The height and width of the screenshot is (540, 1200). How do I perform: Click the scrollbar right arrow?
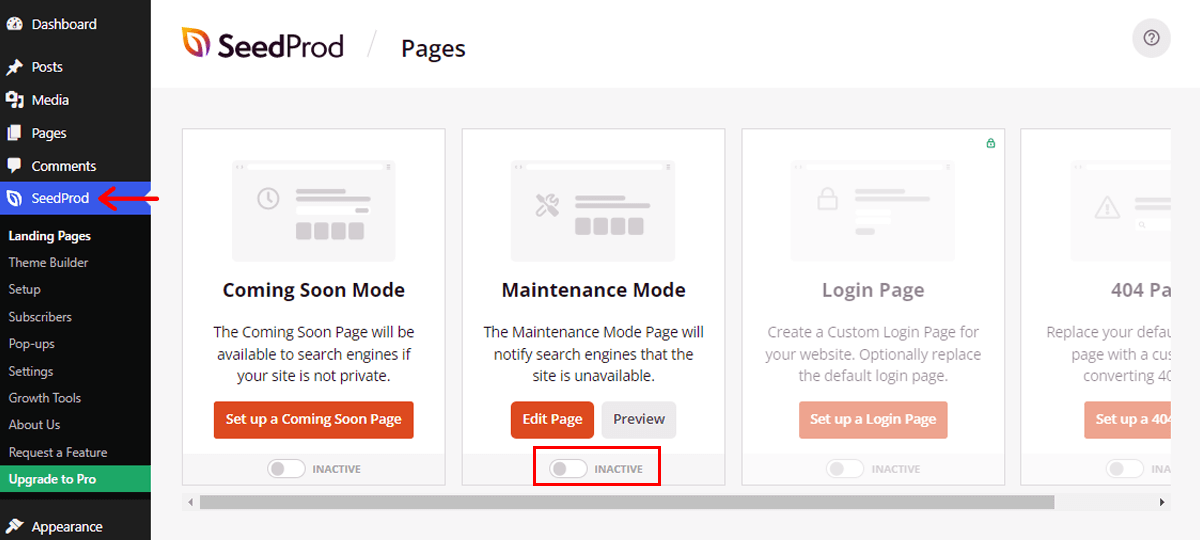[1162, 502]
